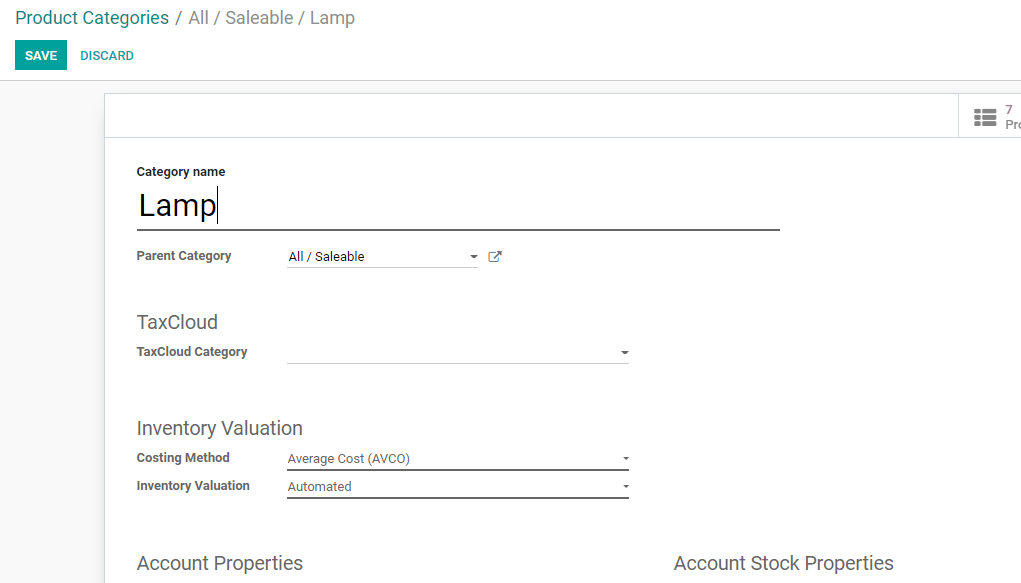Expand the Parent Category dropdown arrow
Image resolution: width=1021 pixels, height=583 pixels.
coord(474,257)
